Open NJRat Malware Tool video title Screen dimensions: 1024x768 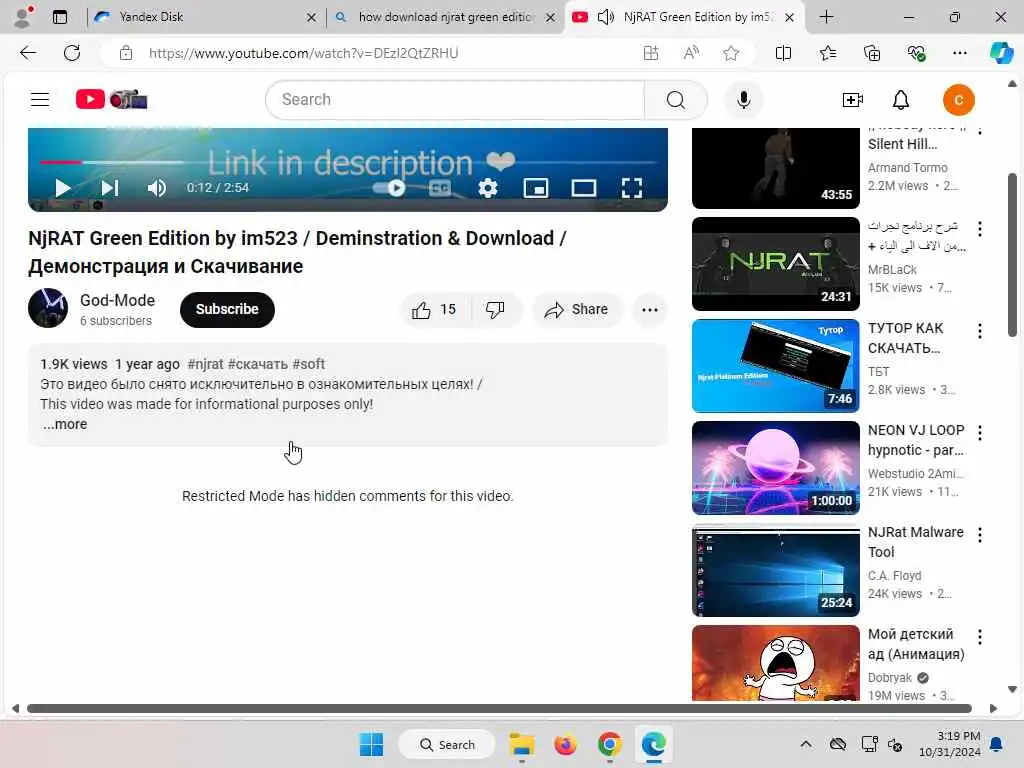tap(916, 542)
